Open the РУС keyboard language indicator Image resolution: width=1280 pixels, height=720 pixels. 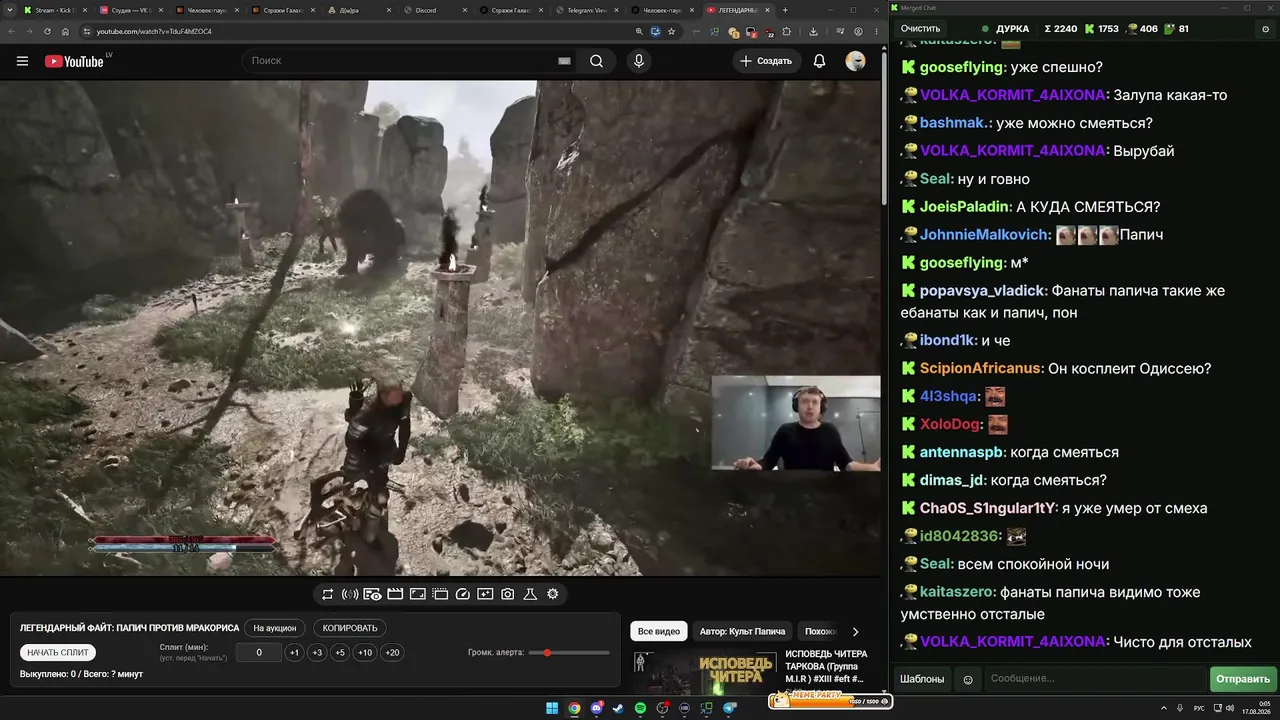(1199, 709)
